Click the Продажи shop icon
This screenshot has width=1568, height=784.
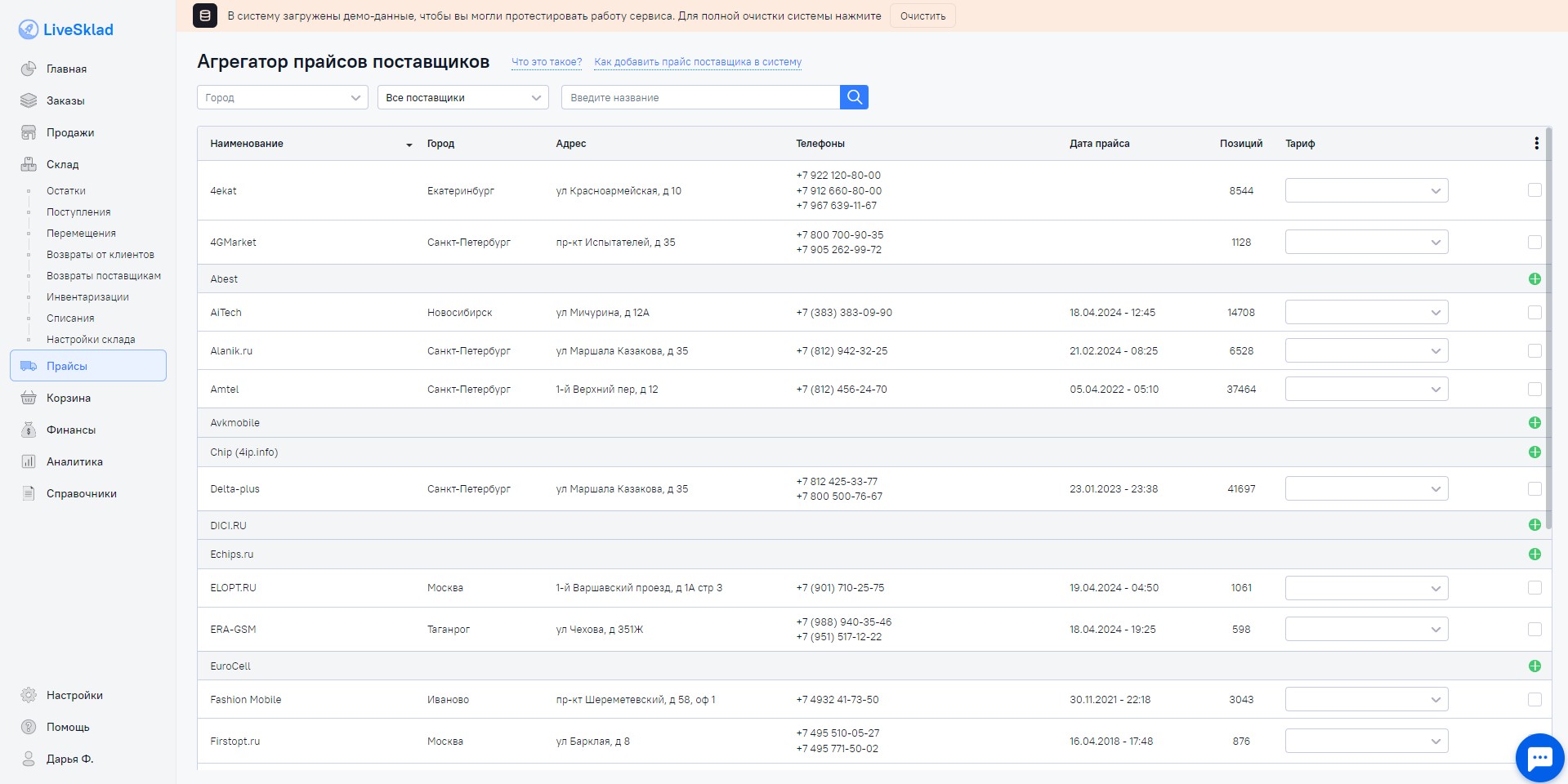(29, 132)
